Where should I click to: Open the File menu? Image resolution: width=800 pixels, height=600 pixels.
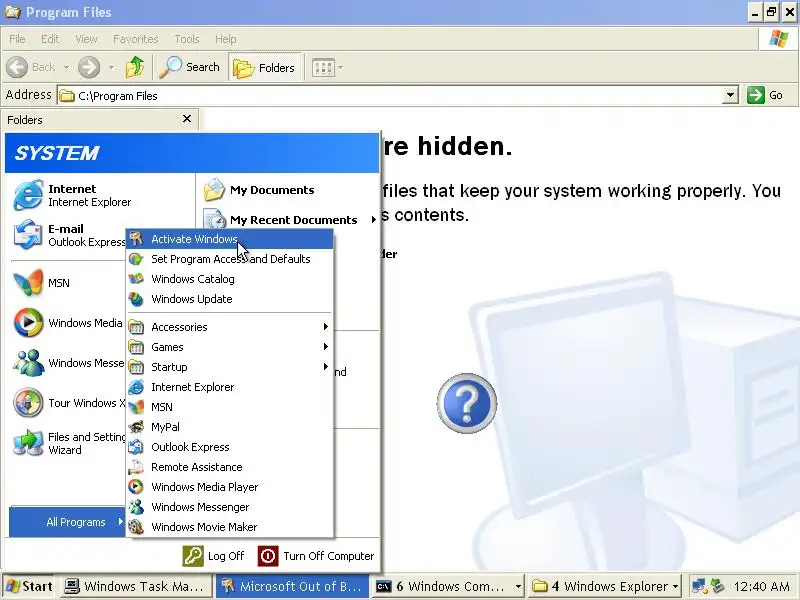(x=17, y=39)
